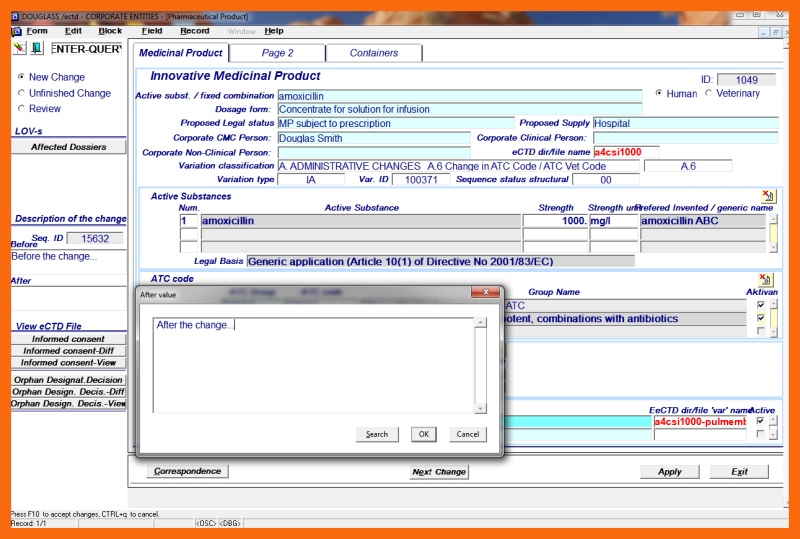Select the Review radio option
Viewport: 800px width, 539px height.
coord(21,108)
